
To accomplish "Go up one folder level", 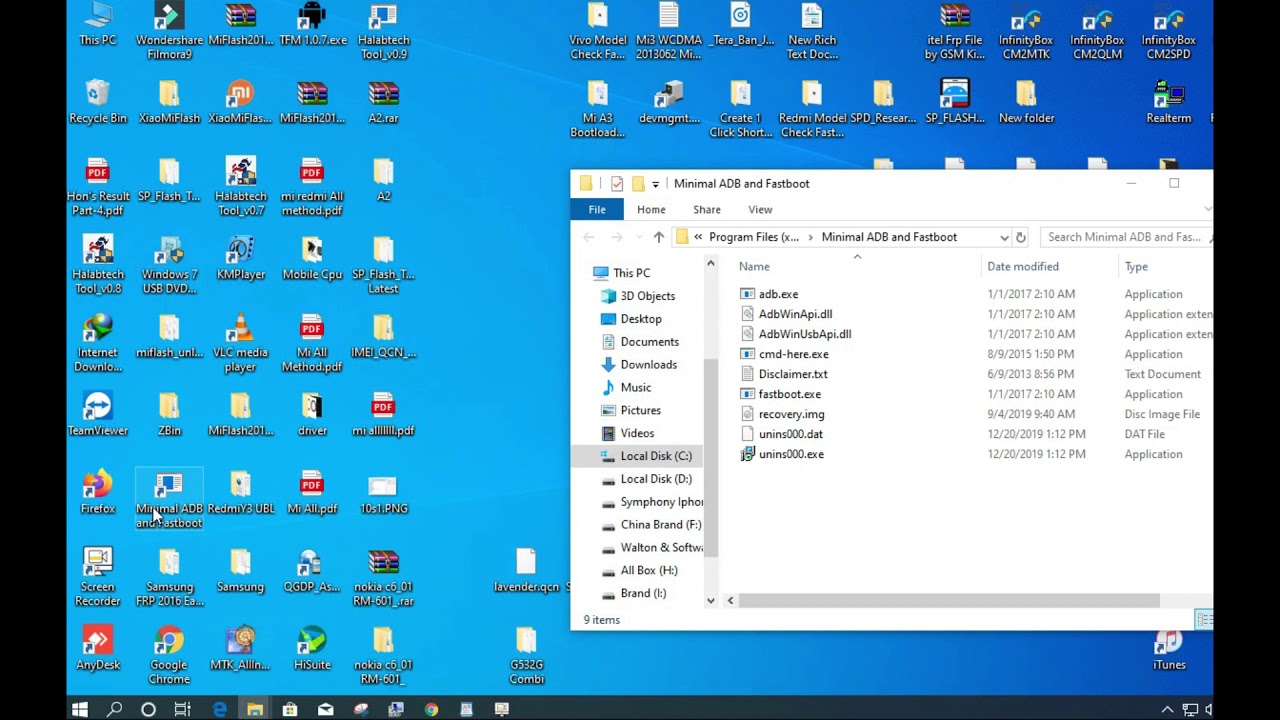I will (x=658, y=237).
